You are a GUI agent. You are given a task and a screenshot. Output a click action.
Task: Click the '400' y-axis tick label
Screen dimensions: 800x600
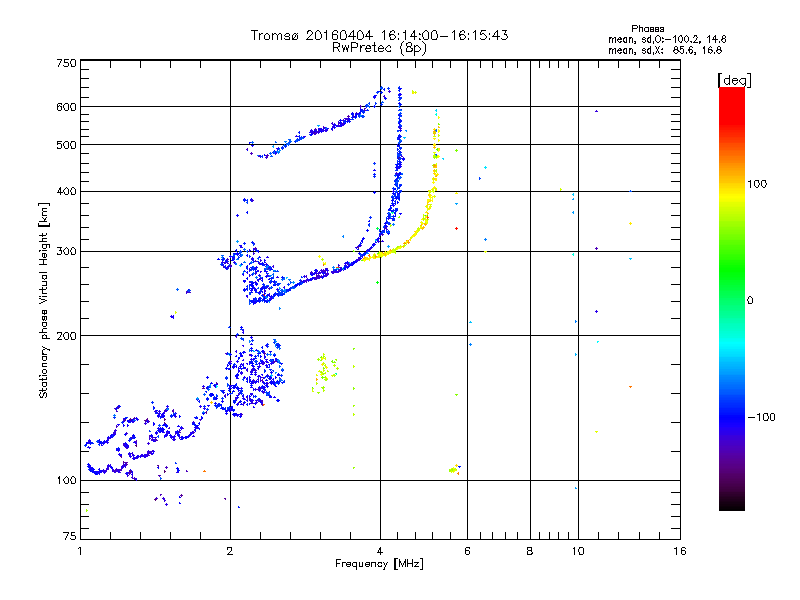pyautogui.click(x=67, y=191)
